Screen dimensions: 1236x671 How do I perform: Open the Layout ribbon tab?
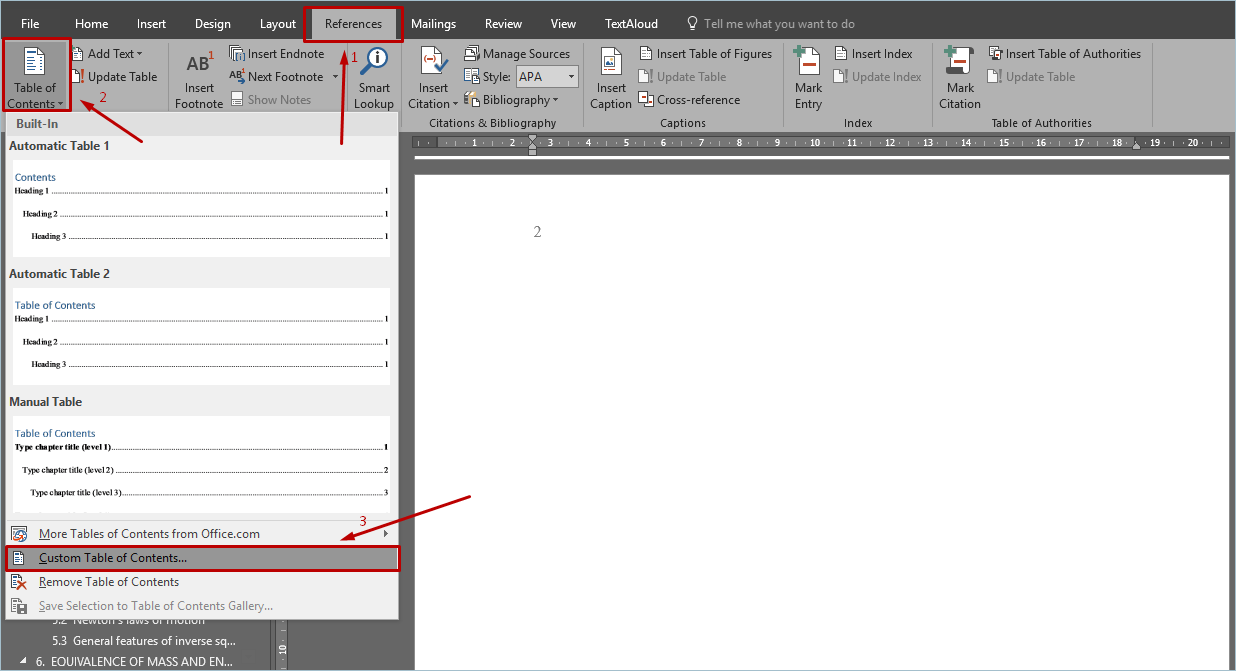click(x=277, y=24)
